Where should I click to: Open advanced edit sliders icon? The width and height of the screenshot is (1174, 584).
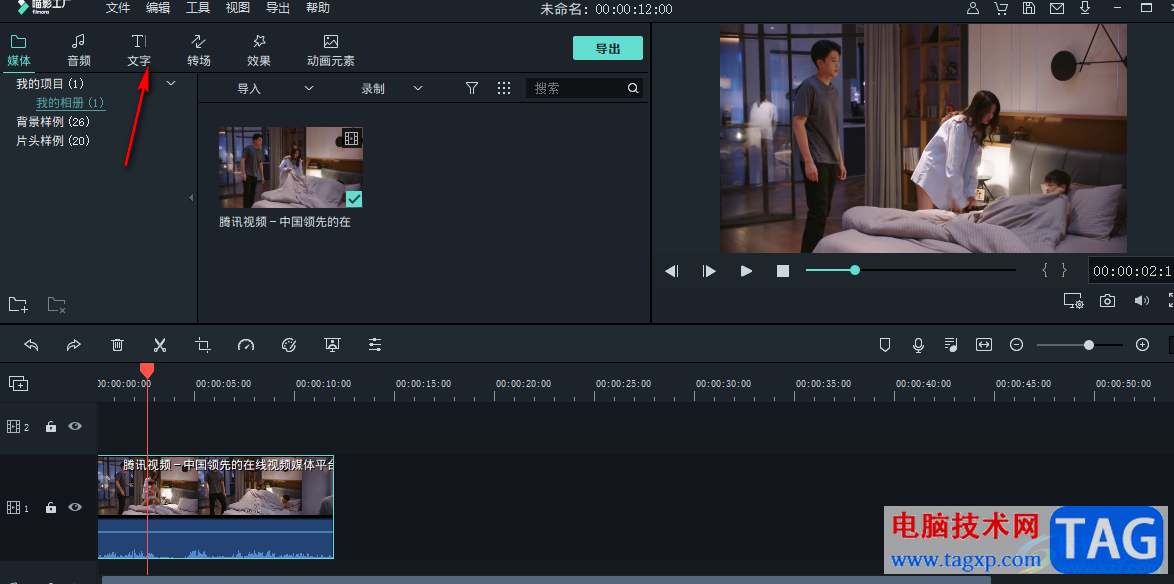375,344
